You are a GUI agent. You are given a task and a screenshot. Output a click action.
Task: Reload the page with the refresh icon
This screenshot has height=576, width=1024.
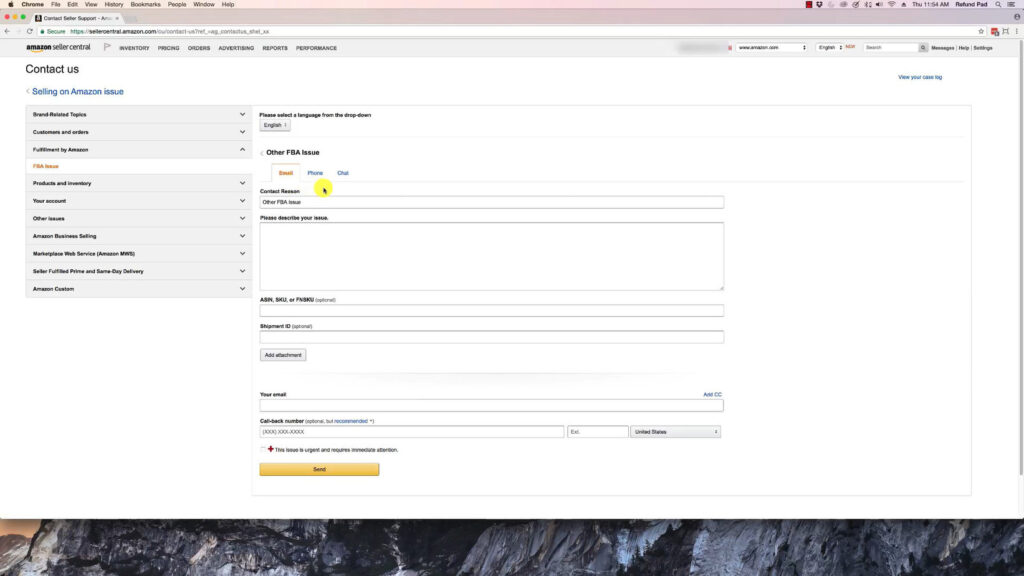click(x=30, y=31)
